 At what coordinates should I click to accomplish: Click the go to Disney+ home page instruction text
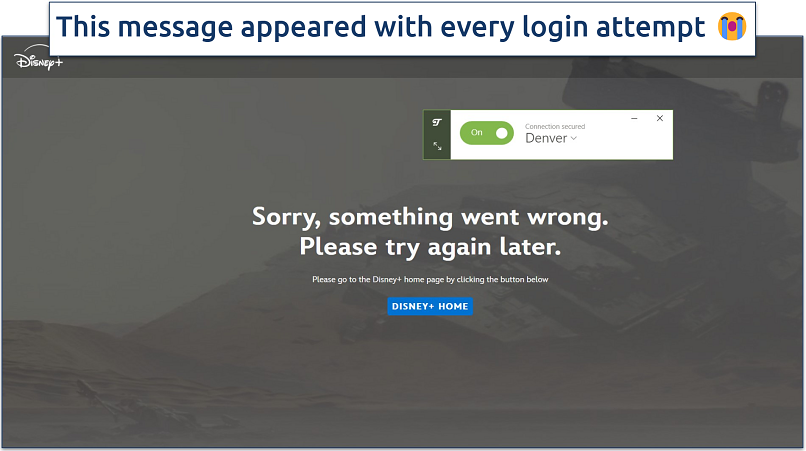point(430,279)
